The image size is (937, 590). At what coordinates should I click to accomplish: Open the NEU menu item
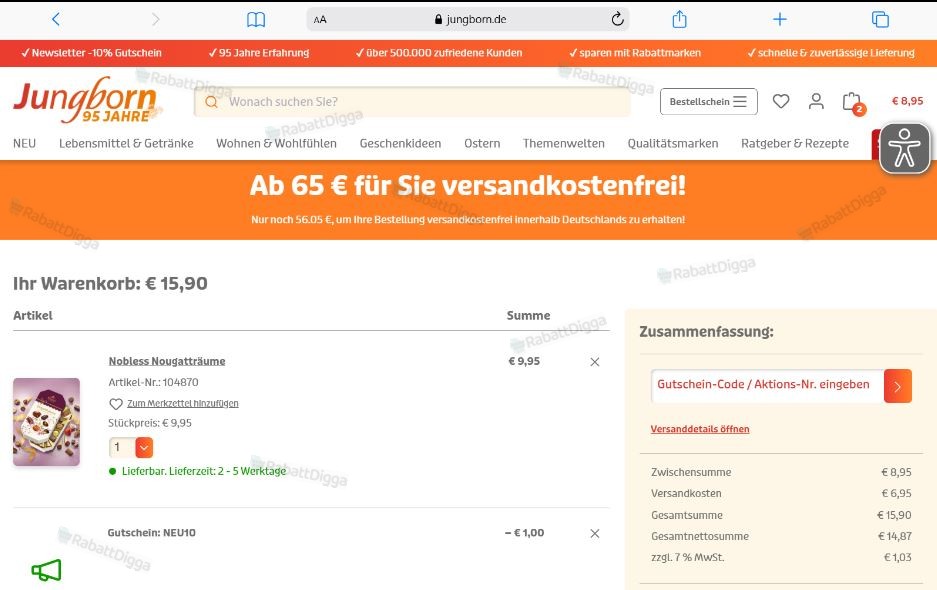(x=25, y=143)
